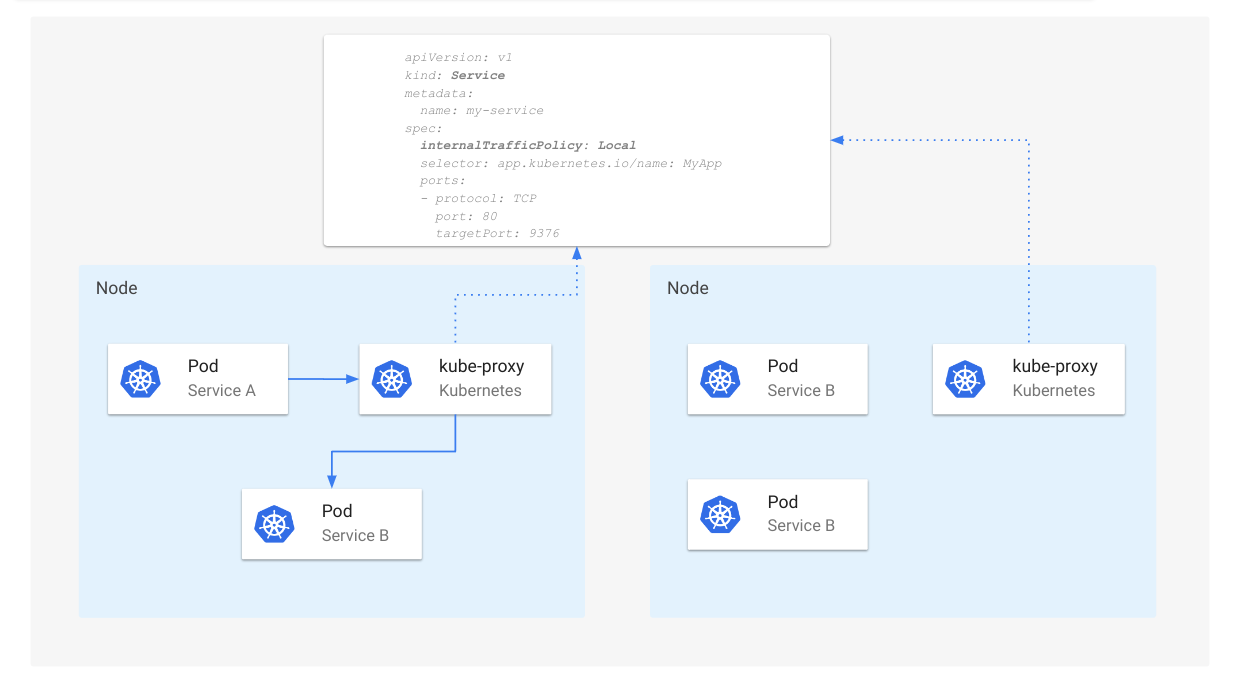The height and width of the screenshot is (683, 1233).
Task: Click the Kubernetes helm-wheel logo inside Pod Service A card
Action: coord(140,379)
